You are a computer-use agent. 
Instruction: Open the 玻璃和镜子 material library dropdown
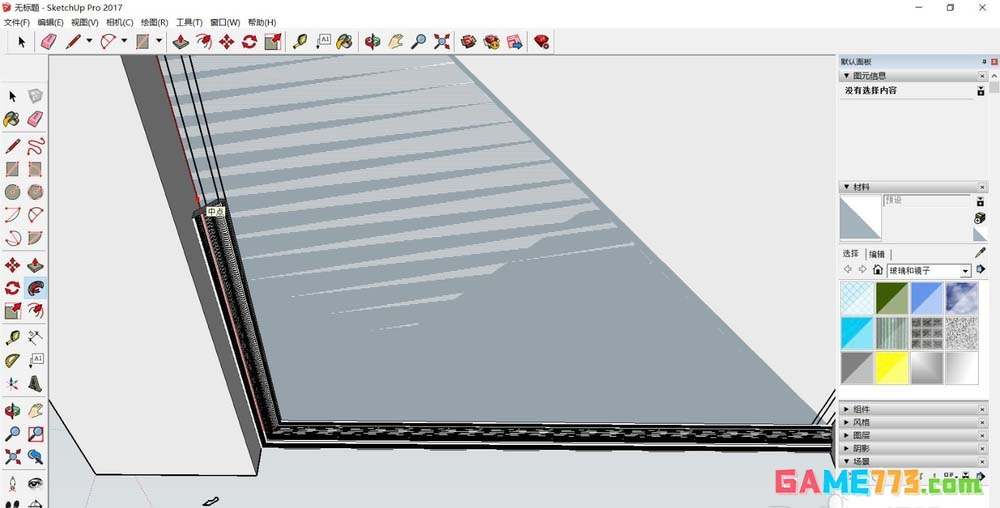point(965,271)
